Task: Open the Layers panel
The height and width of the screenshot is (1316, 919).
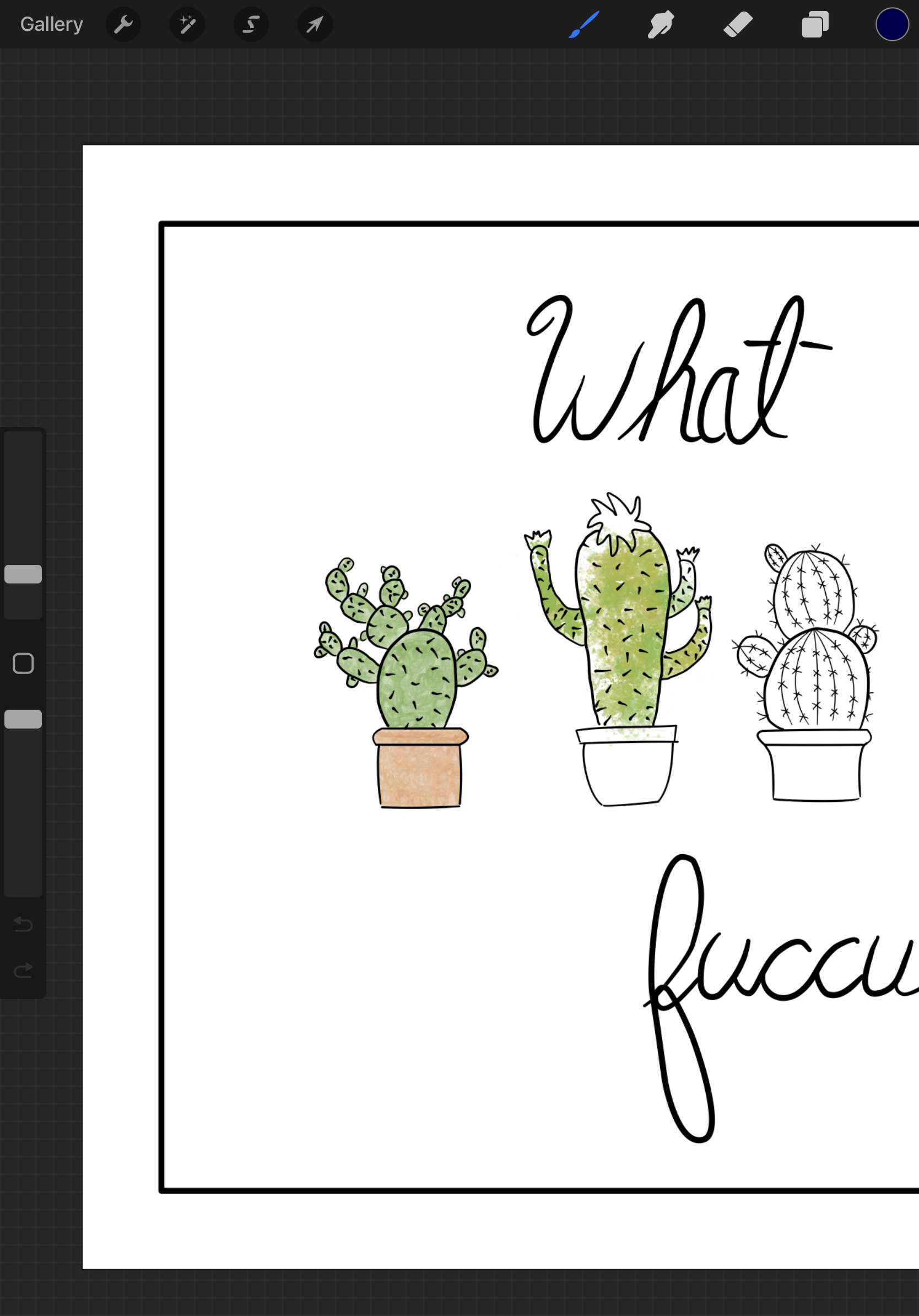Action: 815,25
